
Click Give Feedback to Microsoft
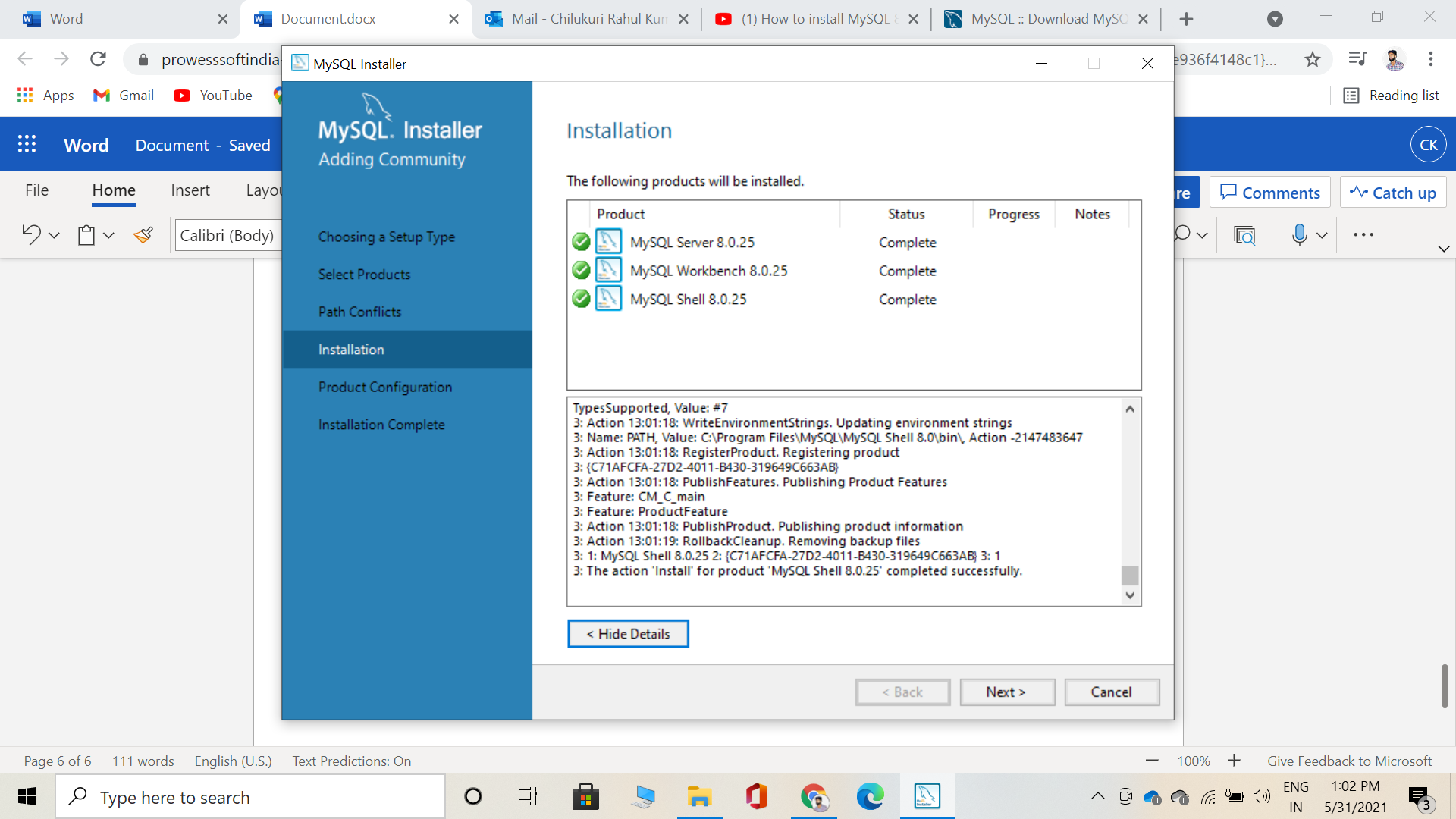(1349, 761)
